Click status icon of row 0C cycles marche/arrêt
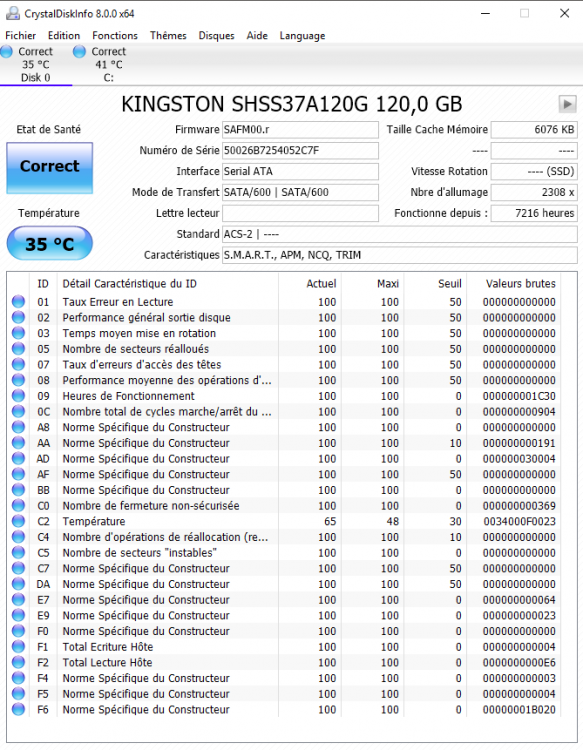The height and width of the screenshot is (750, 583). tap(18, 411)
